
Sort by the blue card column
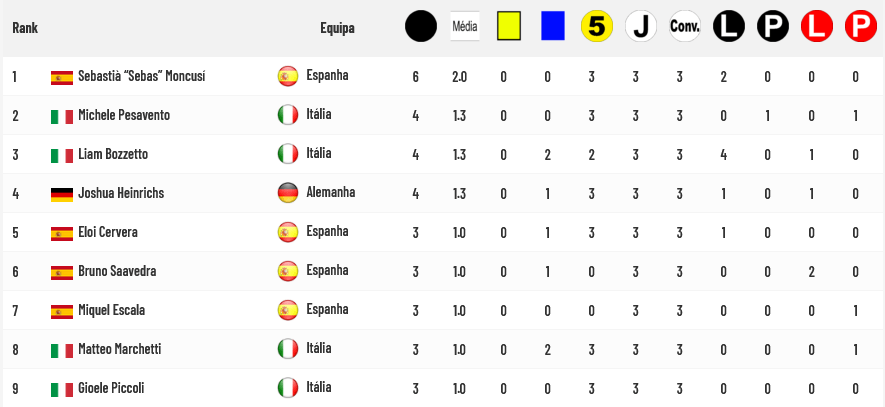tap(553, 26)
